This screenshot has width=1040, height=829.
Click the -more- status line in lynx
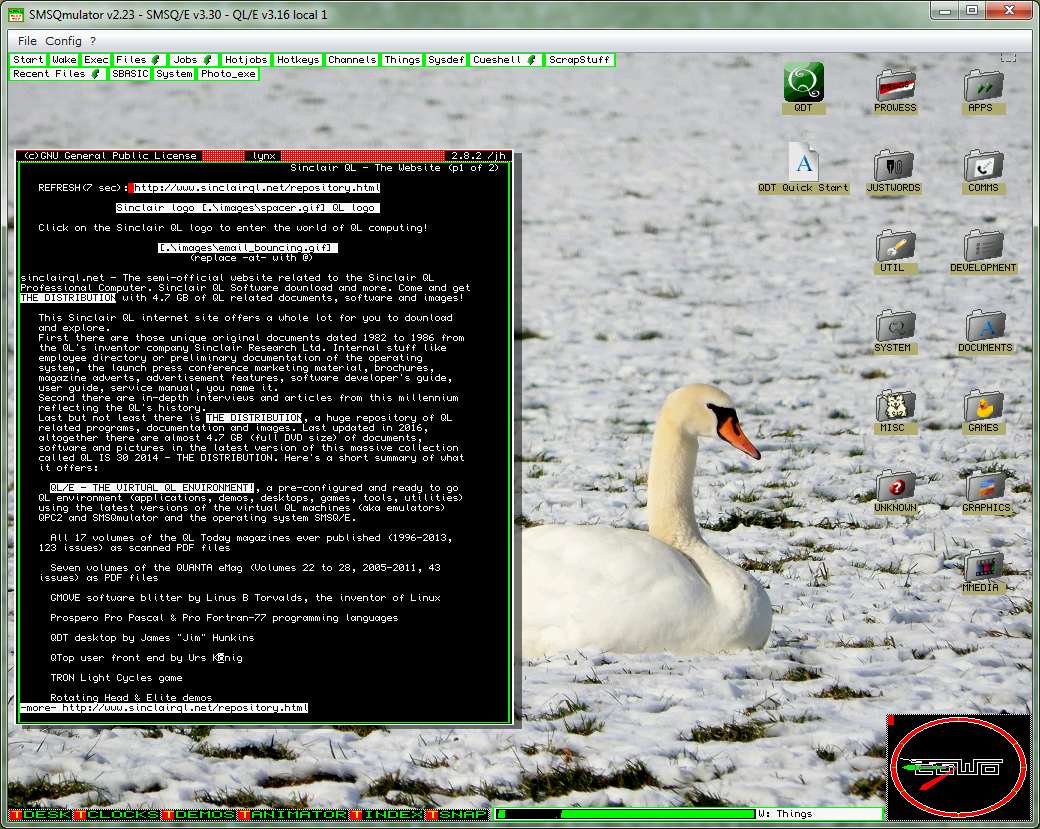164,708
